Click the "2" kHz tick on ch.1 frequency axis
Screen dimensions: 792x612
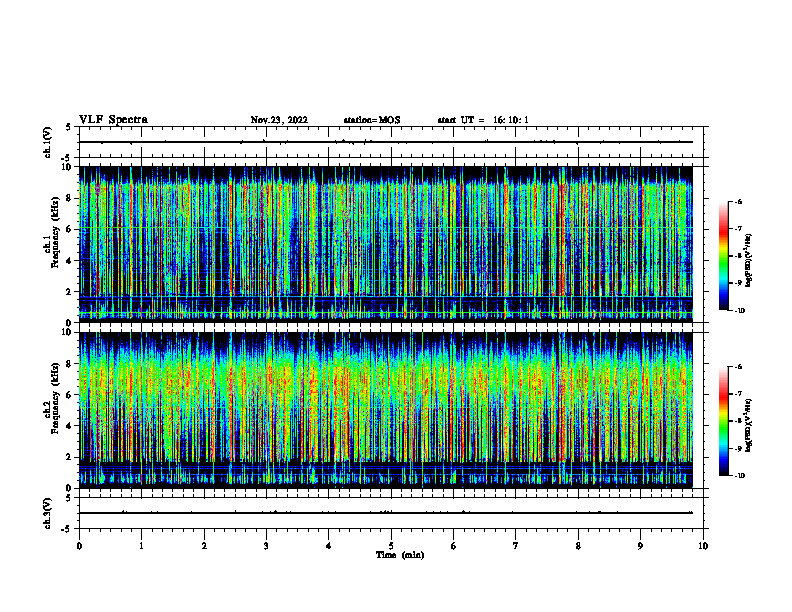[x=71, y=291]
